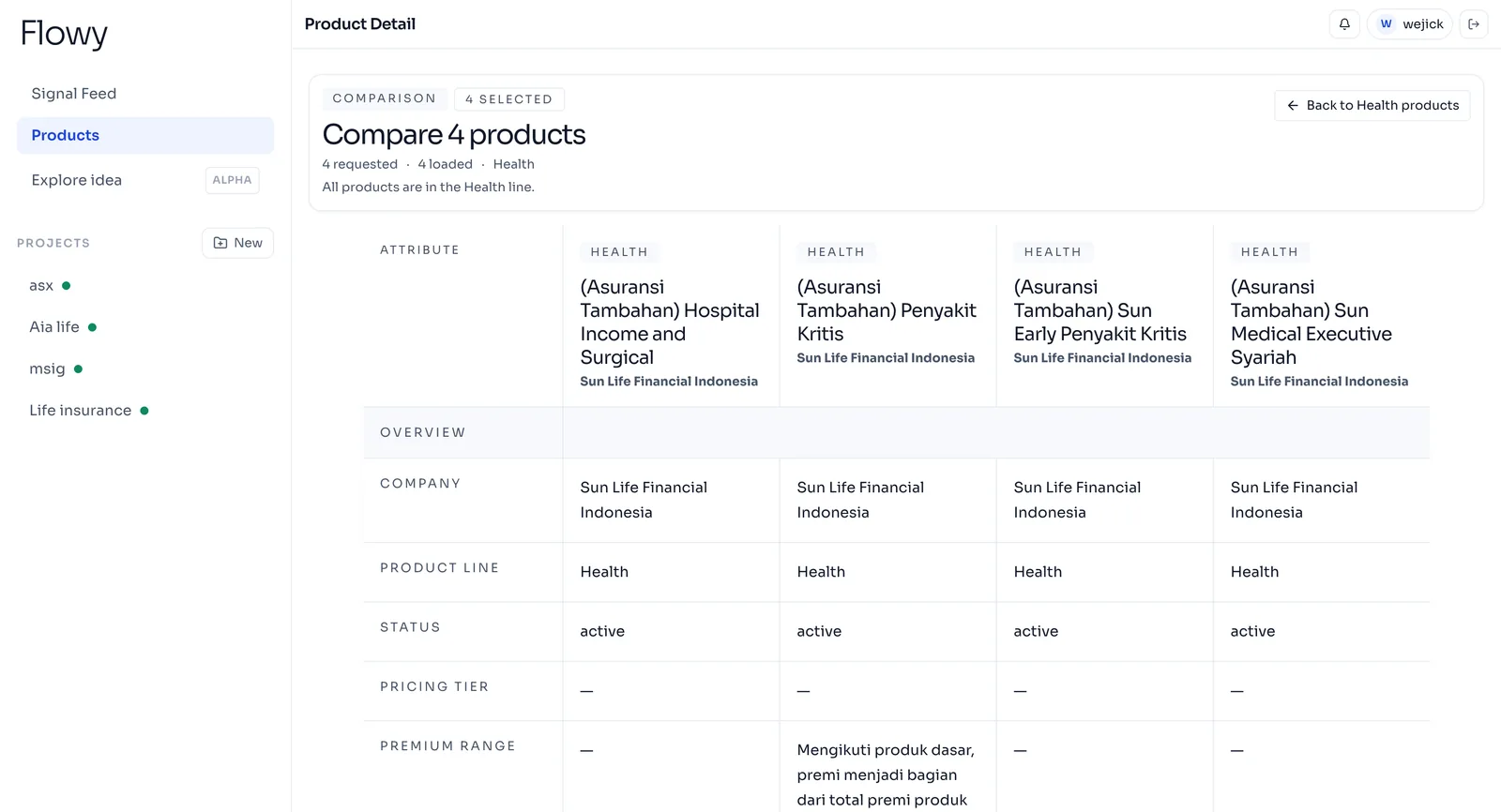Click the PRODUCT LINE row label

(439, 568)
